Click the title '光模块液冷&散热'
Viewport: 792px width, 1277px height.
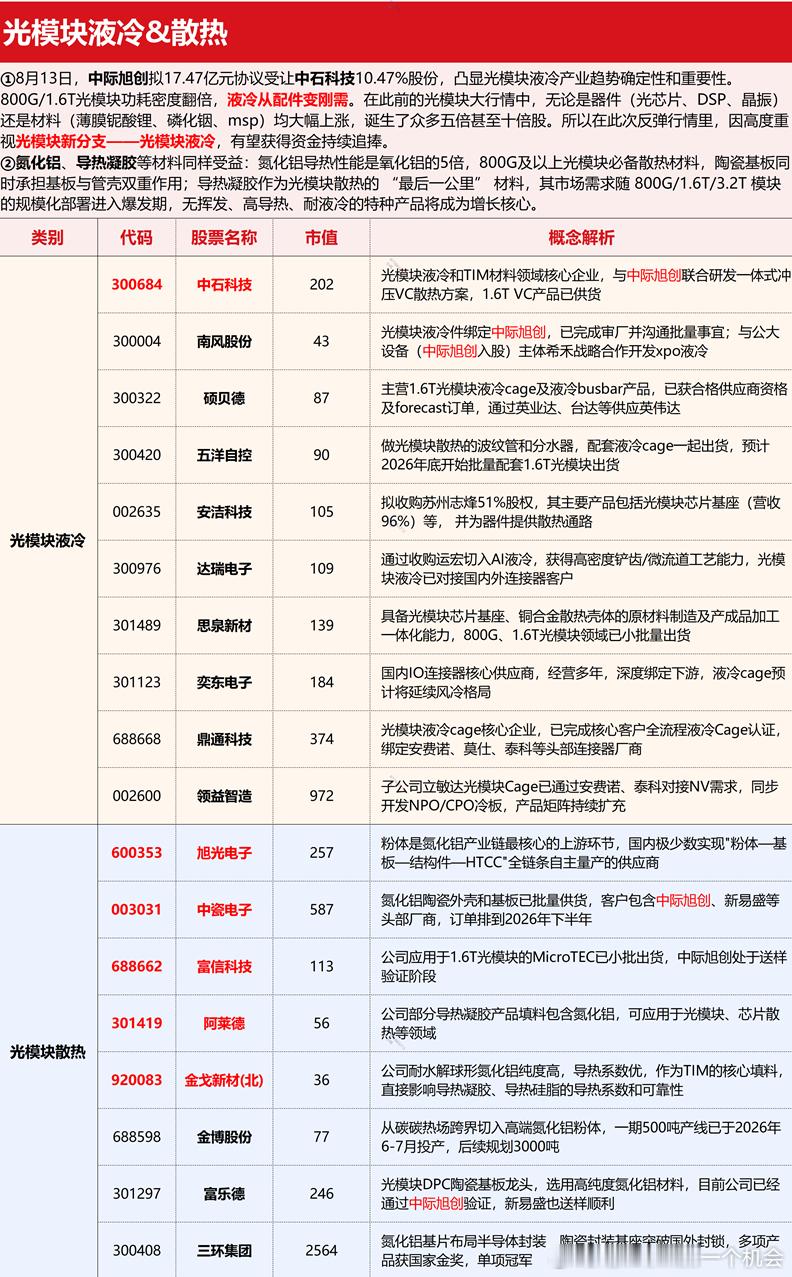point(115,33)
